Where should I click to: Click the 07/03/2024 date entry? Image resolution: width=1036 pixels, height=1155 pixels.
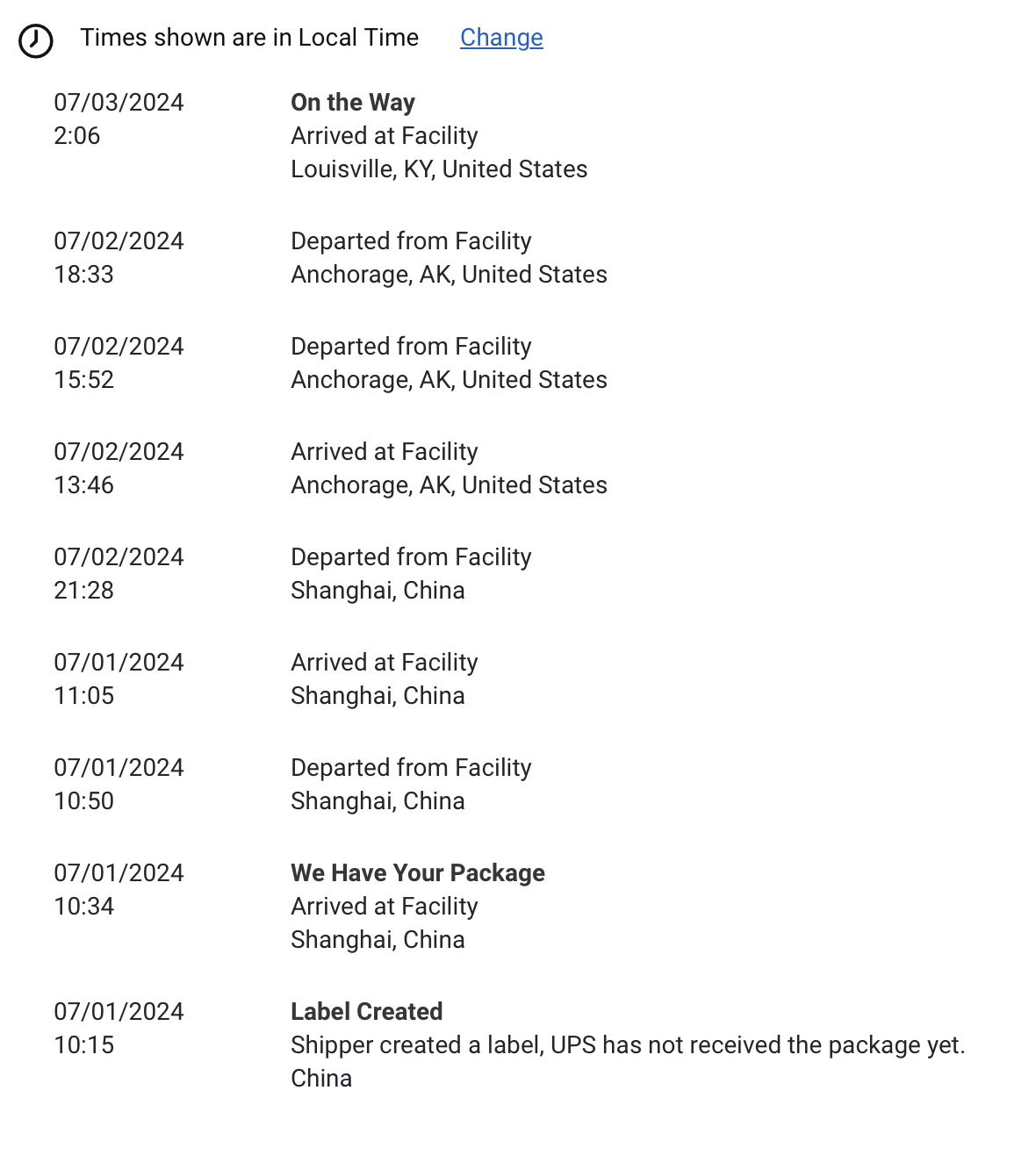(x=119, y=103)
